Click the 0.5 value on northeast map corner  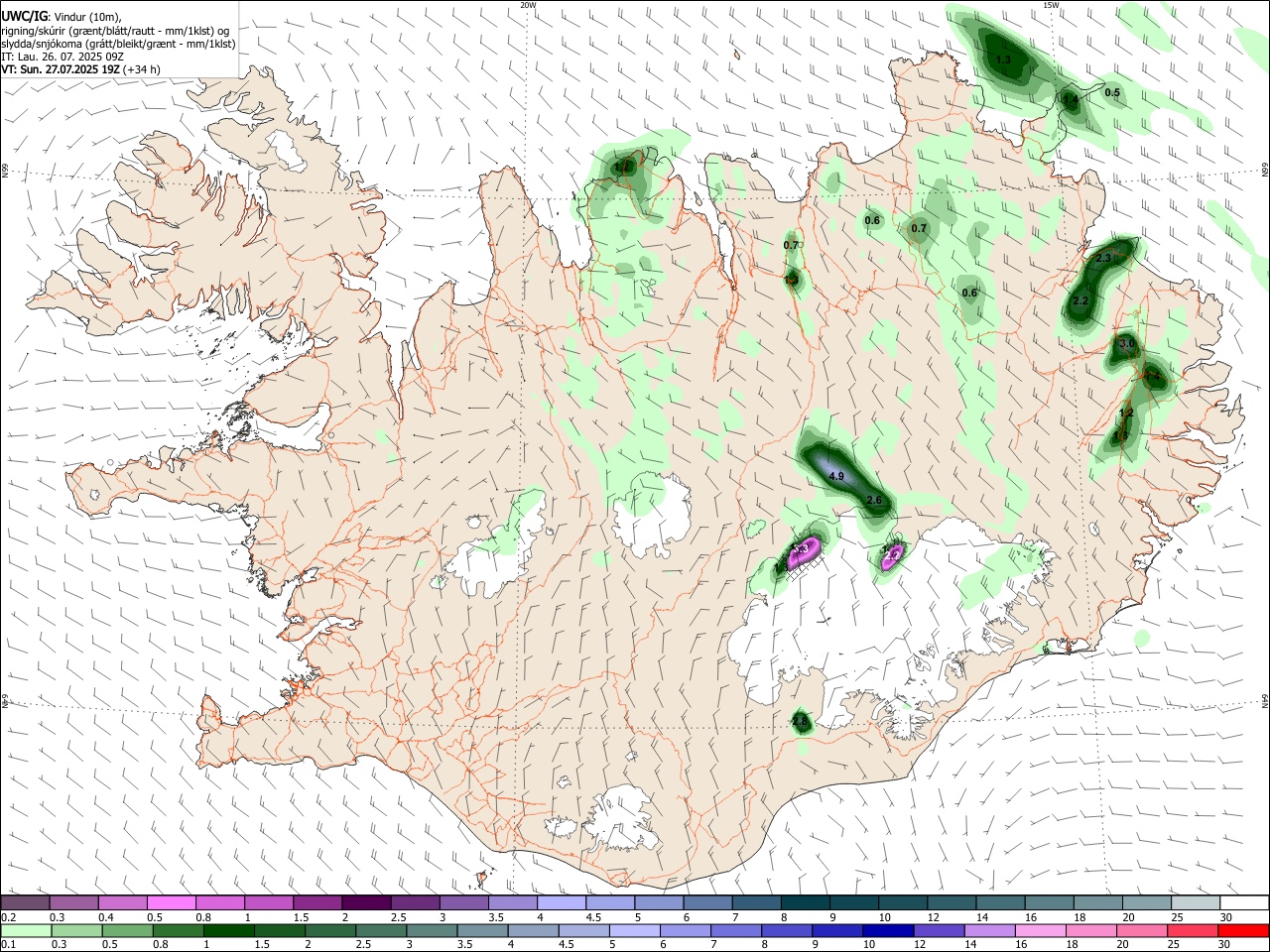click(1112, 93)
